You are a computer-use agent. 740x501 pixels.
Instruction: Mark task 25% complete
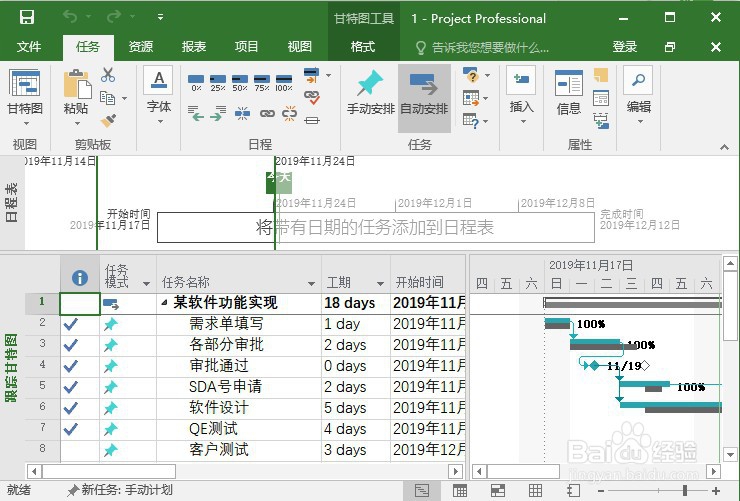tap(218, 83)
